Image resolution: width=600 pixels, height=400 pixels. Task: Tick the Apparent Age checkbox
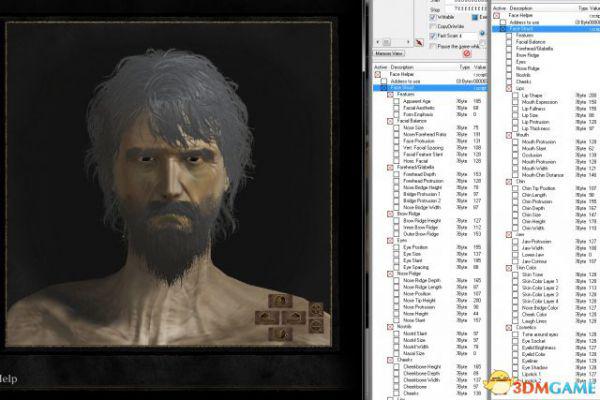[x=396, y=101]
